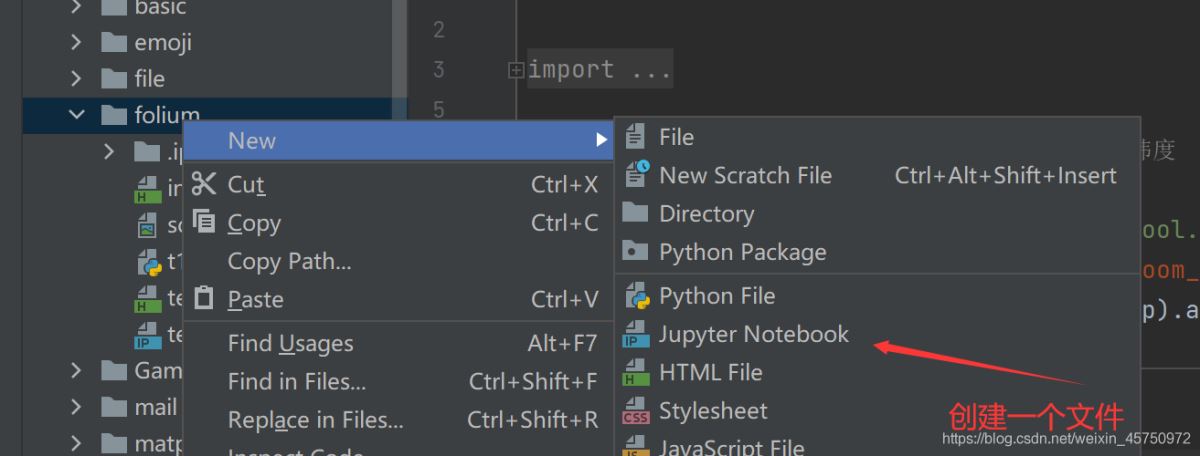Select the basic folder in project tree
The height and width of the screenshot is (456, 1200).
click(160, 8)
